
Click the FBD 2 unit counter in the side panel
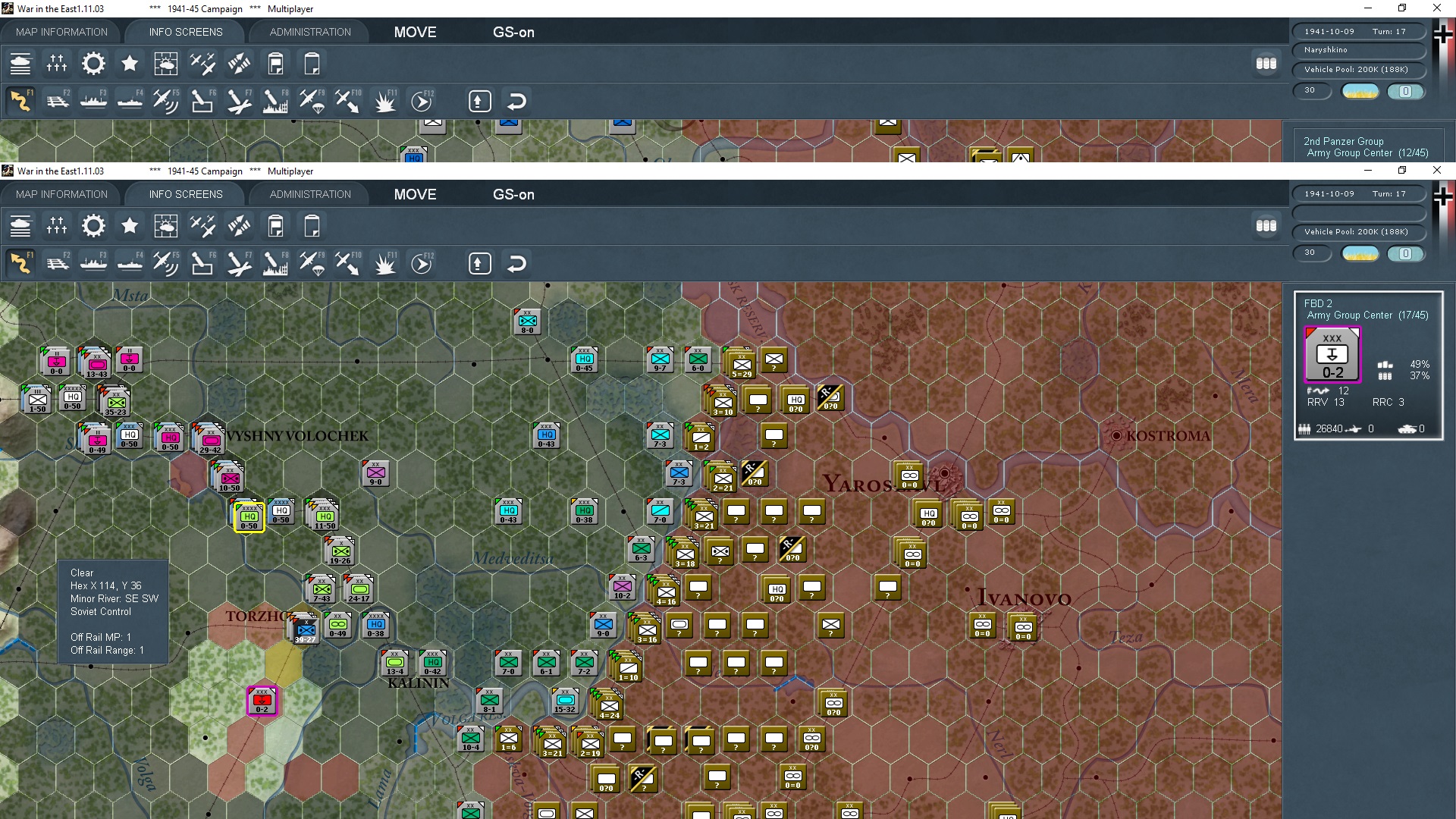(x=1332, y=354)
